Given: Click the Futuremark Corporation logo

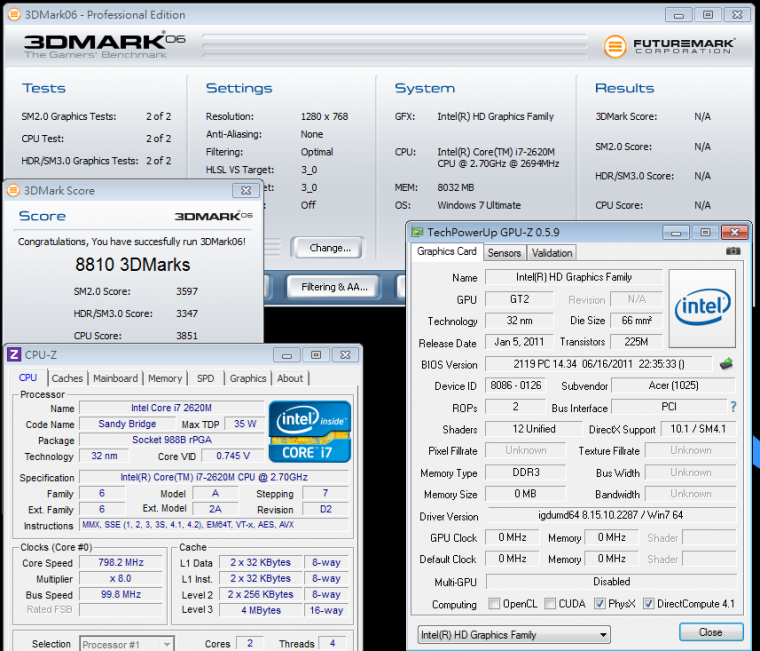Looking at the screenshot, I should (x=670, y=46).
